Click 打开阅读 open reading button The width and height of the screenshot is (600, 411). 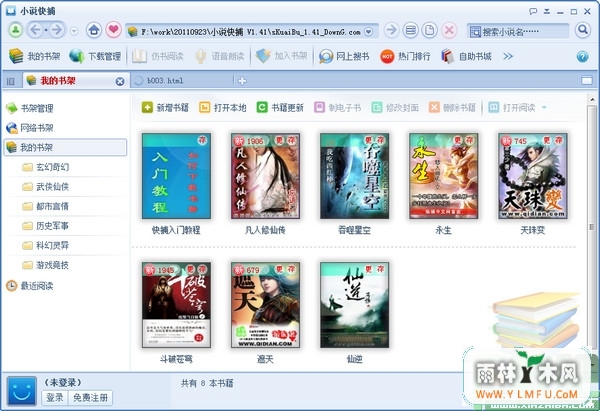[x=512, y=108]
